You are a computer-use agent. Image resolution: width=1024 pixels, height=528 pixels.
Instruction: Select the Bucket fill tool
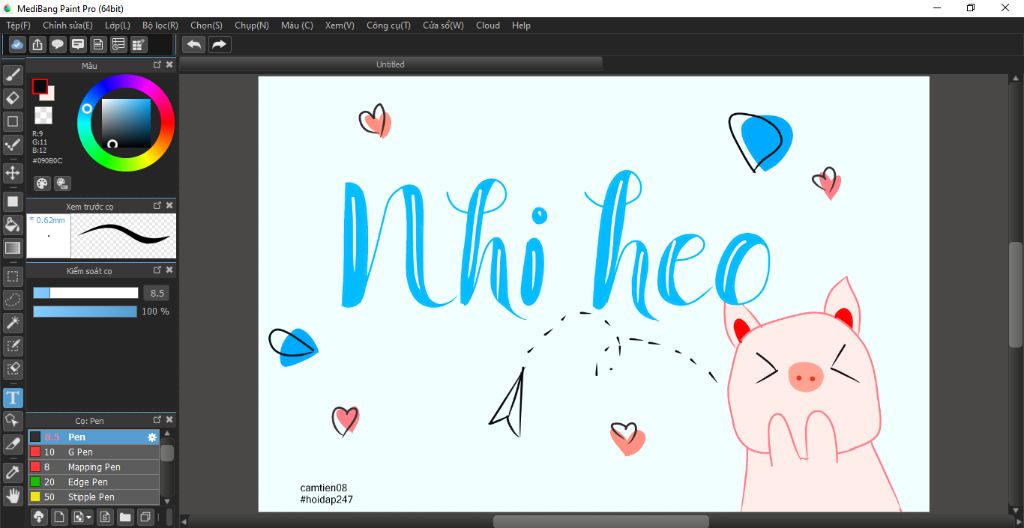pos(12,225)
